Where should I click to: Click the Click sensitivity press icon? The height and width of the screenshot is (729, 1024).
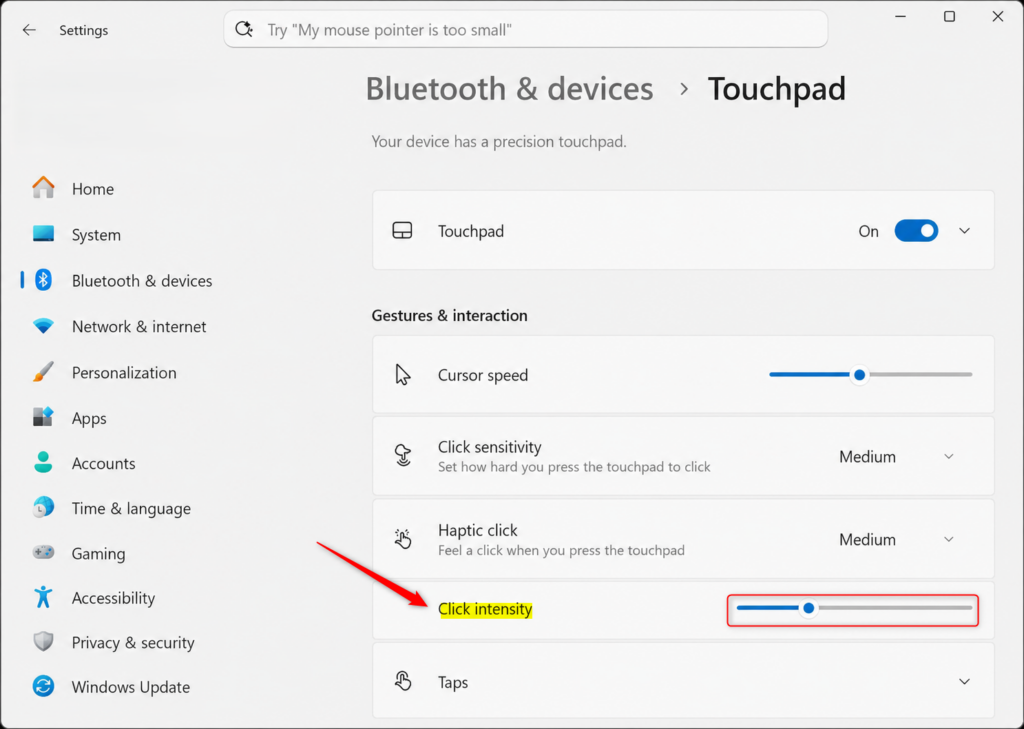click(403, 455)
